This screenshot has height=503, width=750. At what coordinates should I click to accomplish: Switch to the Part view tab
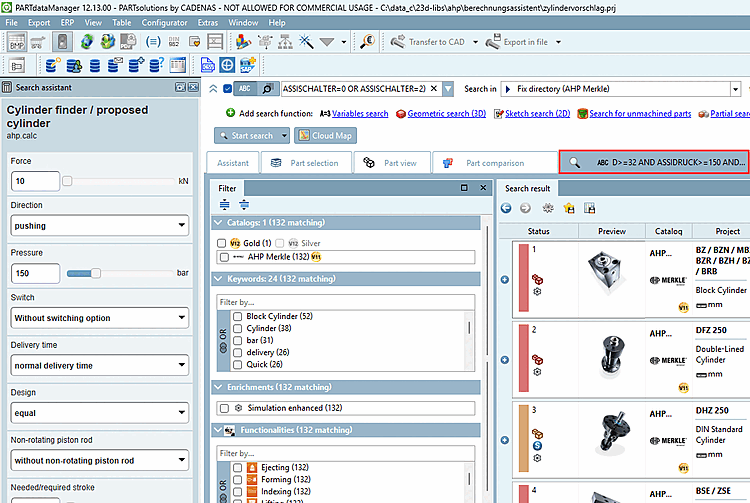tap(392, 163)
